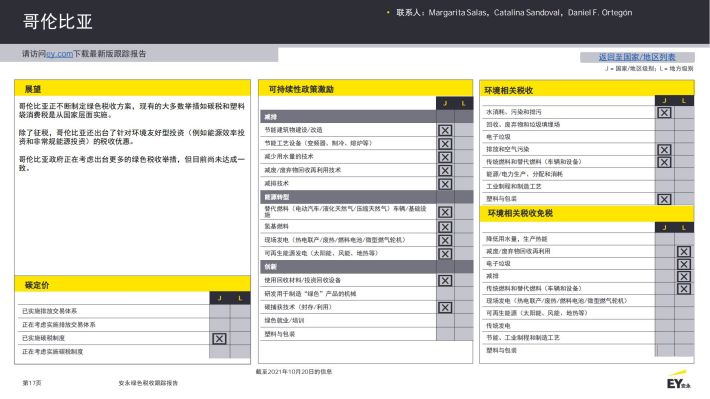Image resolution: width=710 pixels, height=399 pixels.
Task: Click checkbox for 替代燃料 vehicles/infrastructure incentive row
Action: [x=445, y=212]
